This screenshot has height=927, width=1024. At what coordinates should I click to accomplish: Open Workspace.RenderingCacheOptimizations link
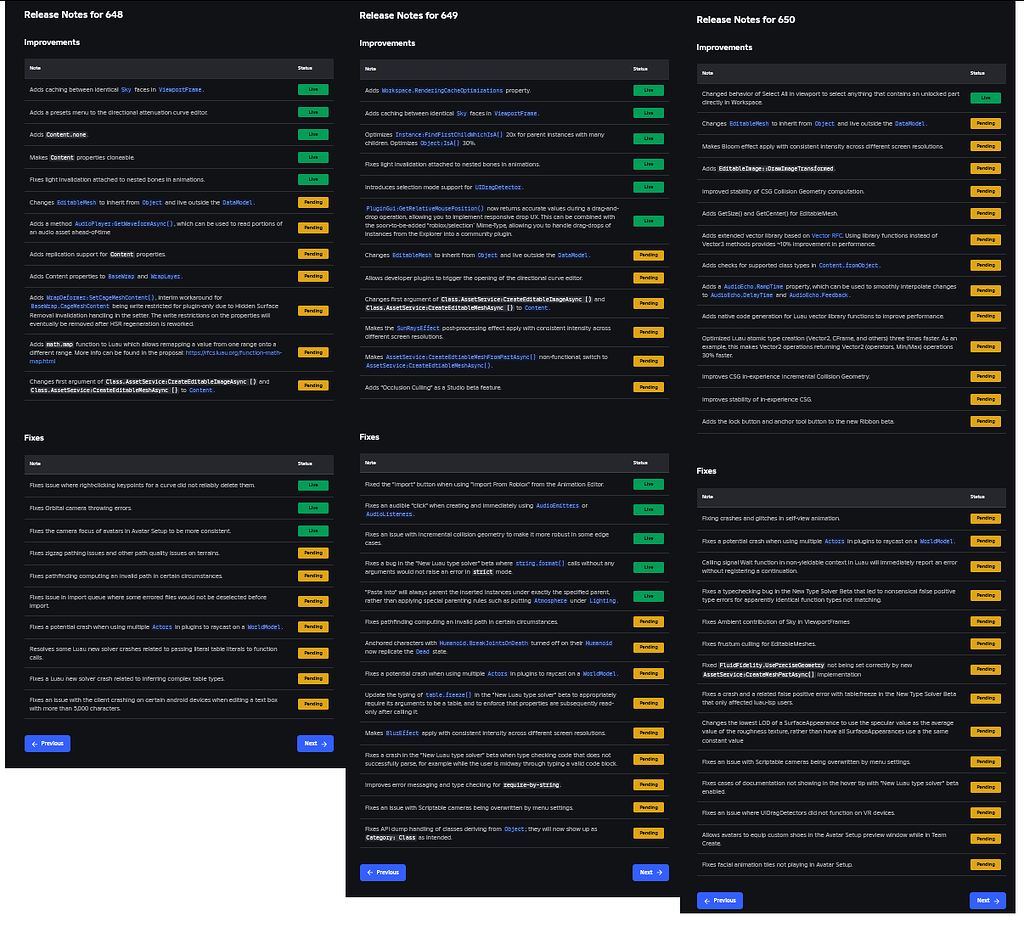click(442, 91)
